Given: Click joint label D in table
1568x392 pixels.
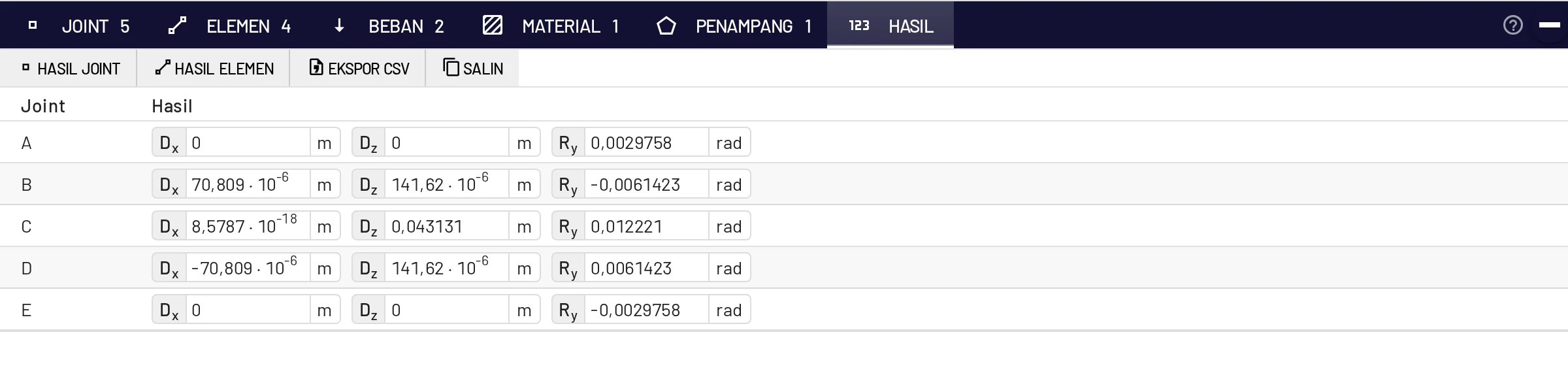Looking at the screenshot, I should pyautogui.click(x=26, y=269).
